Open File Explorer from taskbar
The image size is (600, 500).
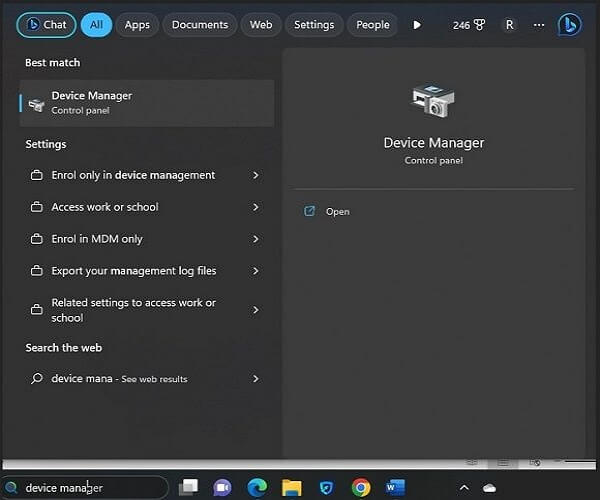tap(292, 488)
